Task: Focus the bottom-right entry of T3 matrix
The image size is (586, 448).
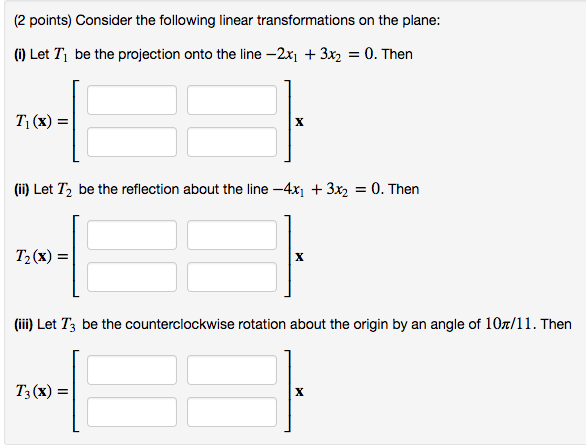Action: coord(232,412)
